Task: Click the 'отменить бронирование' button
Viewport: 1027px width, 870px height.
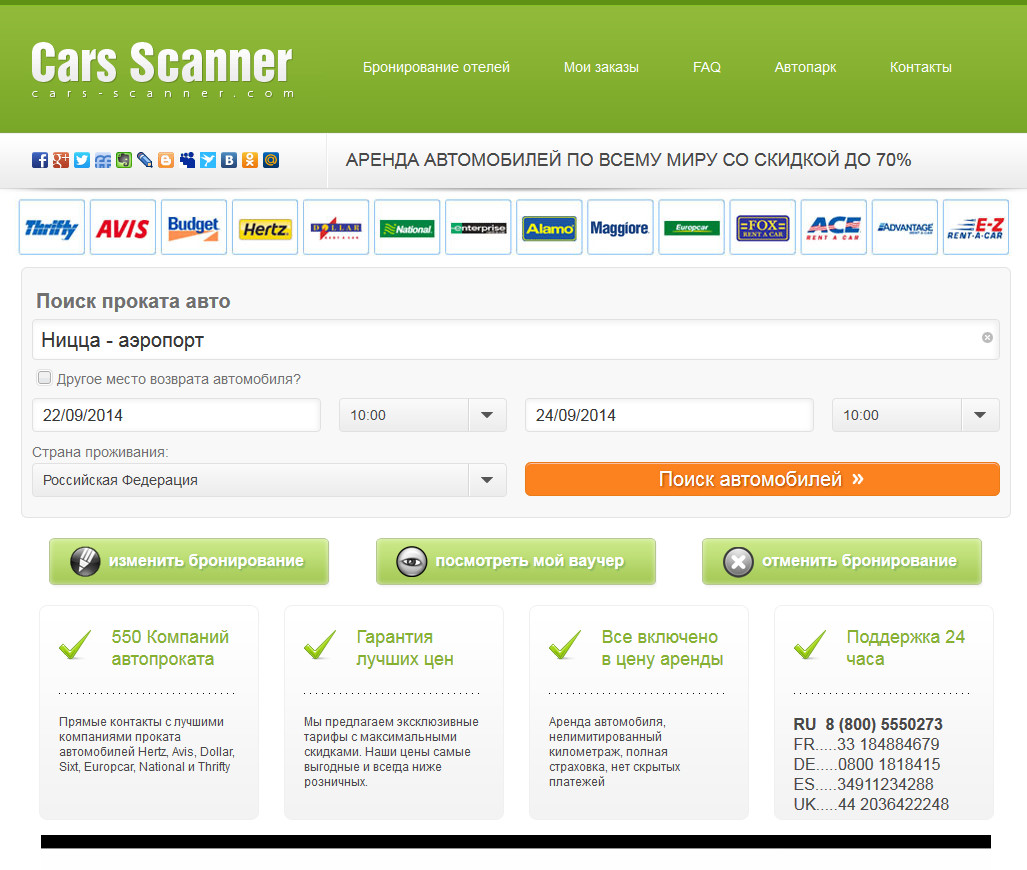Action: pyautogui.click(x=841, y=561)
